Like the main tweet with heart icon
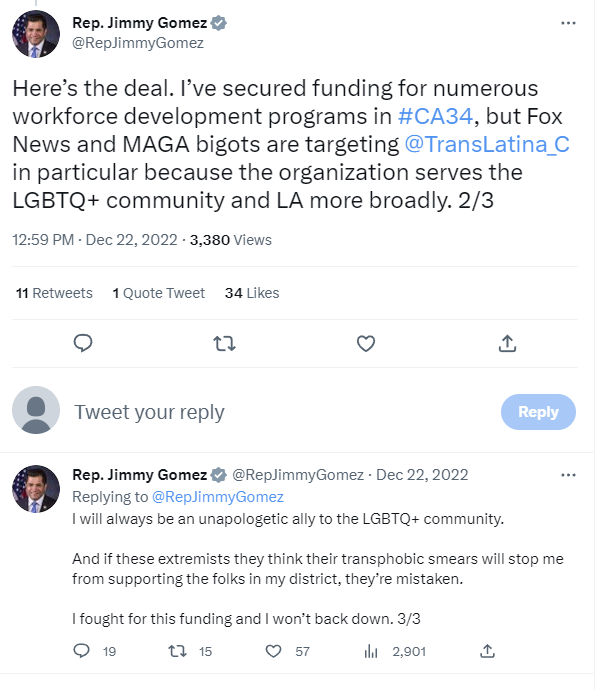The image size is (607, 690). tap(366, 344)
